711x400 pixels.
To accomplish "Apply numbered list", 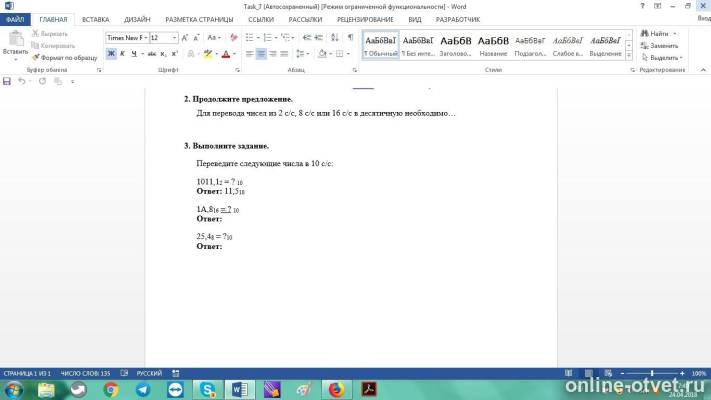I will pyautogui.click(x=268, y=37).
